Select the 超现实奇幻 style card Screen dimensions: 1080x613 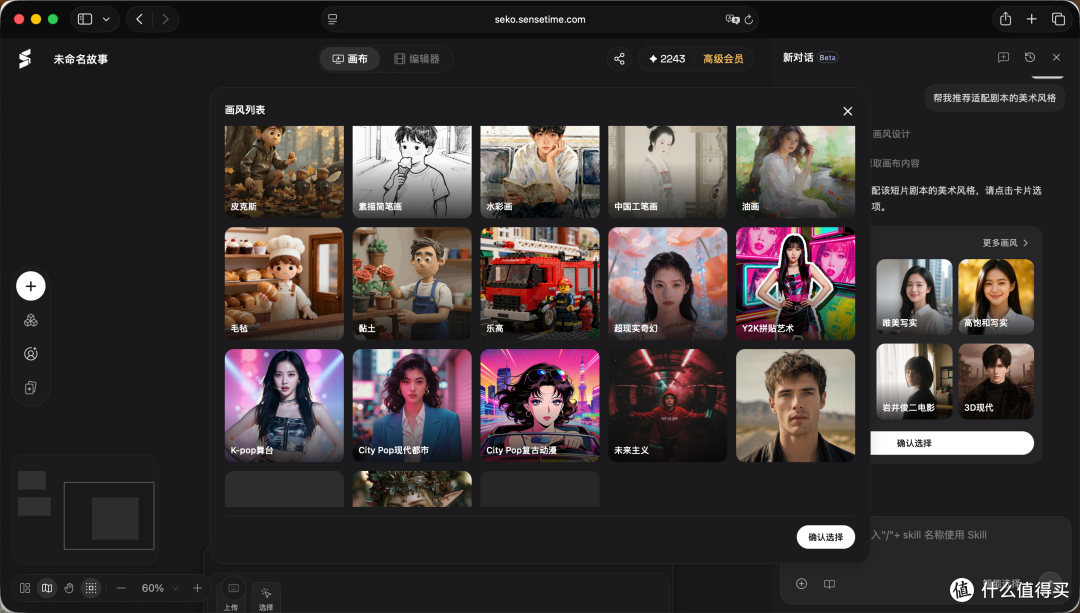(x=667, y=284)
